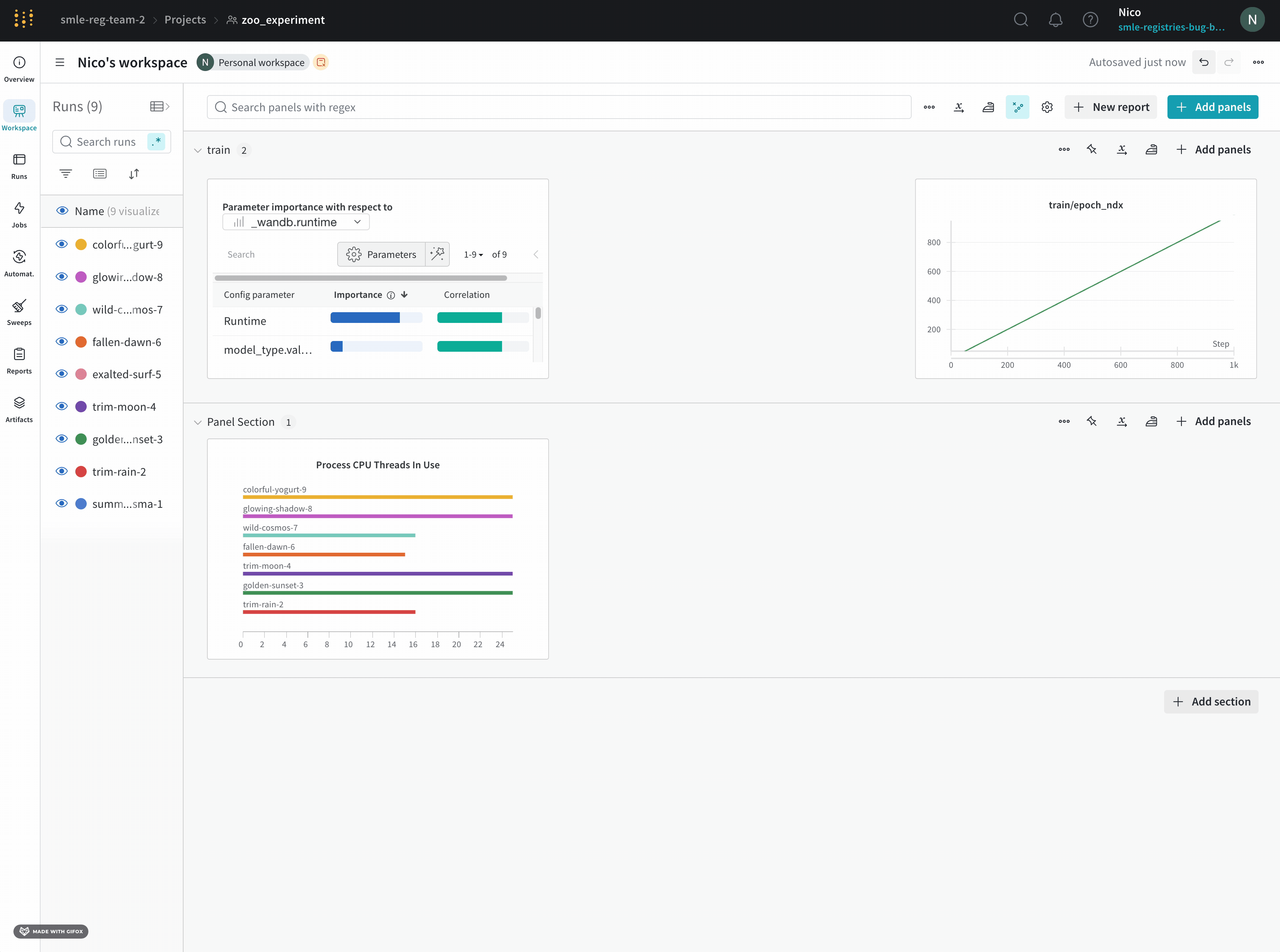Collapse the train section

click(x=198, y=150)
